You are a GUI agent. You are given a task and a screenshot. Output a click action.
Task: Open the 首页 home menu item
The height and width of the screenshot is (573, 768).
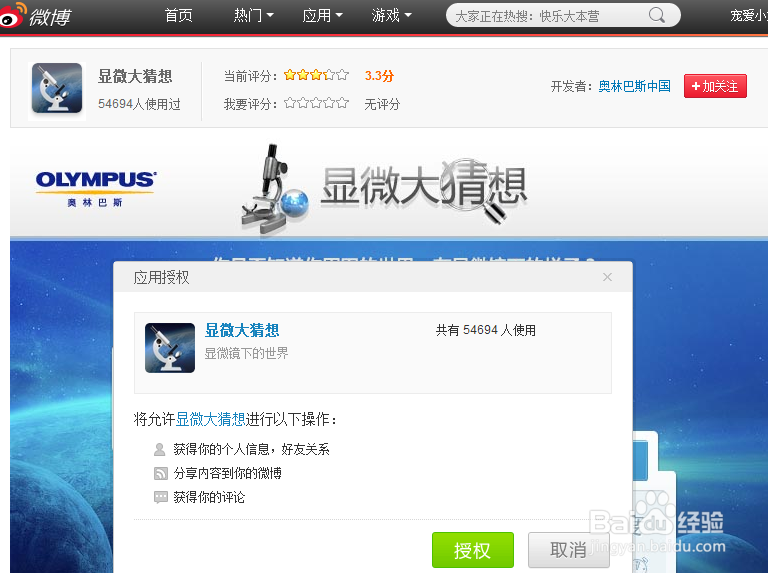pyautogui.click(x=178, y=16)
